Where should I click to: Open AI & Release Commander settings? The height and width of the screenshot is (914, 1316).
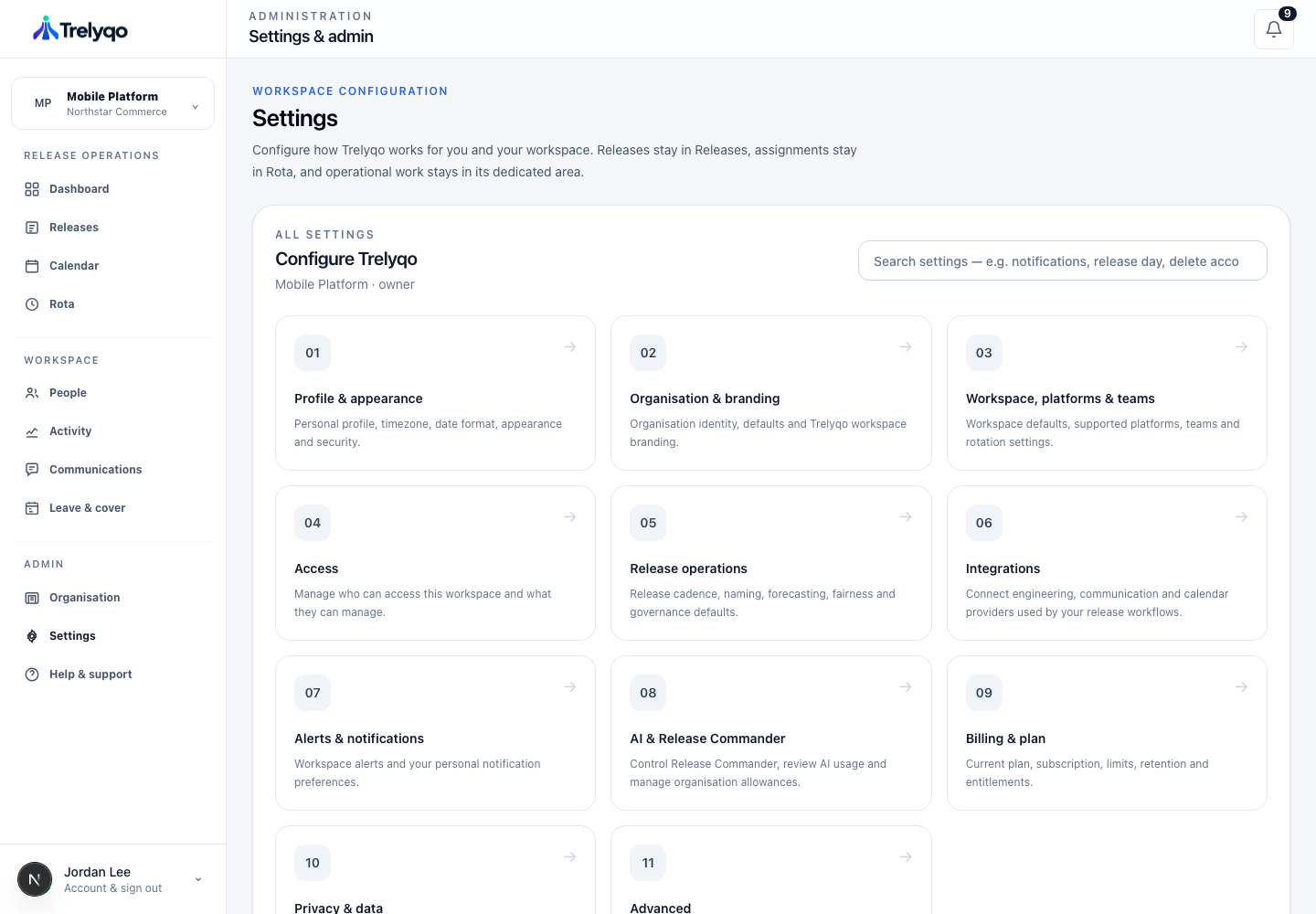[x=770, y=733]
